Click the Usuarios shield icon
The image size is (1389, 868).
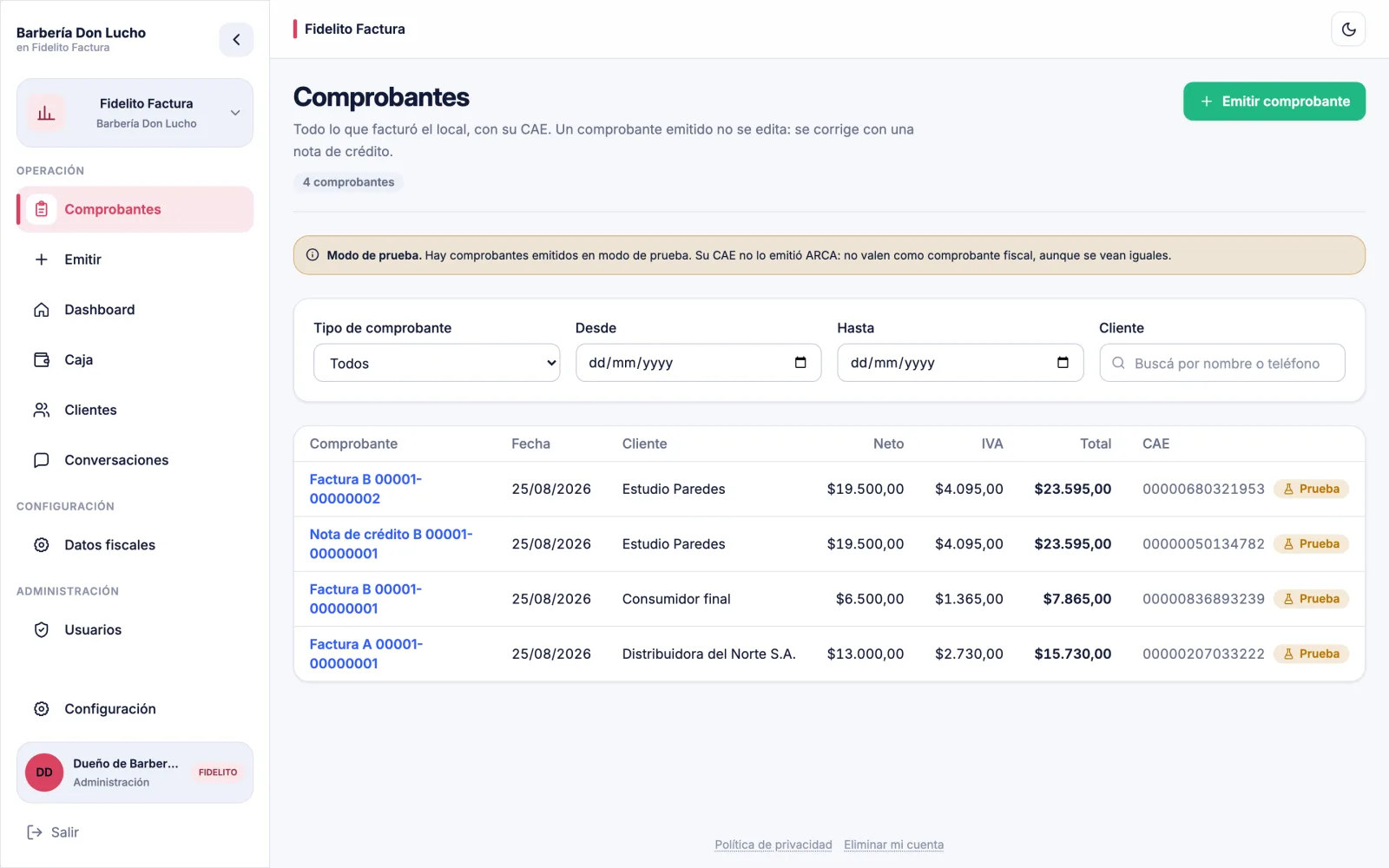pos(42,630)
